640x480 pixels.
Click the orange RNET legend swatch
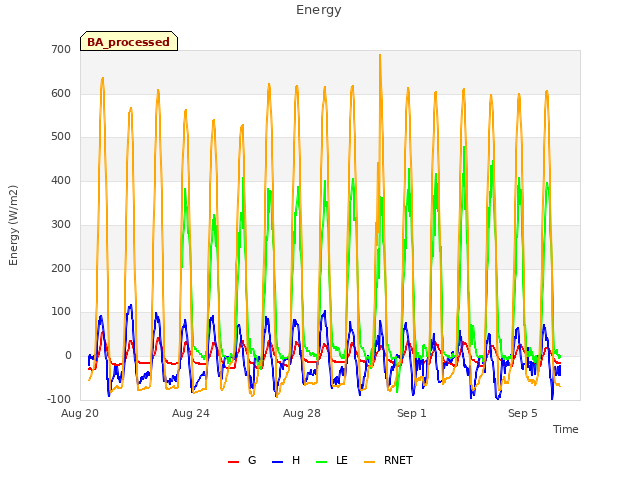tap(369, 462)
